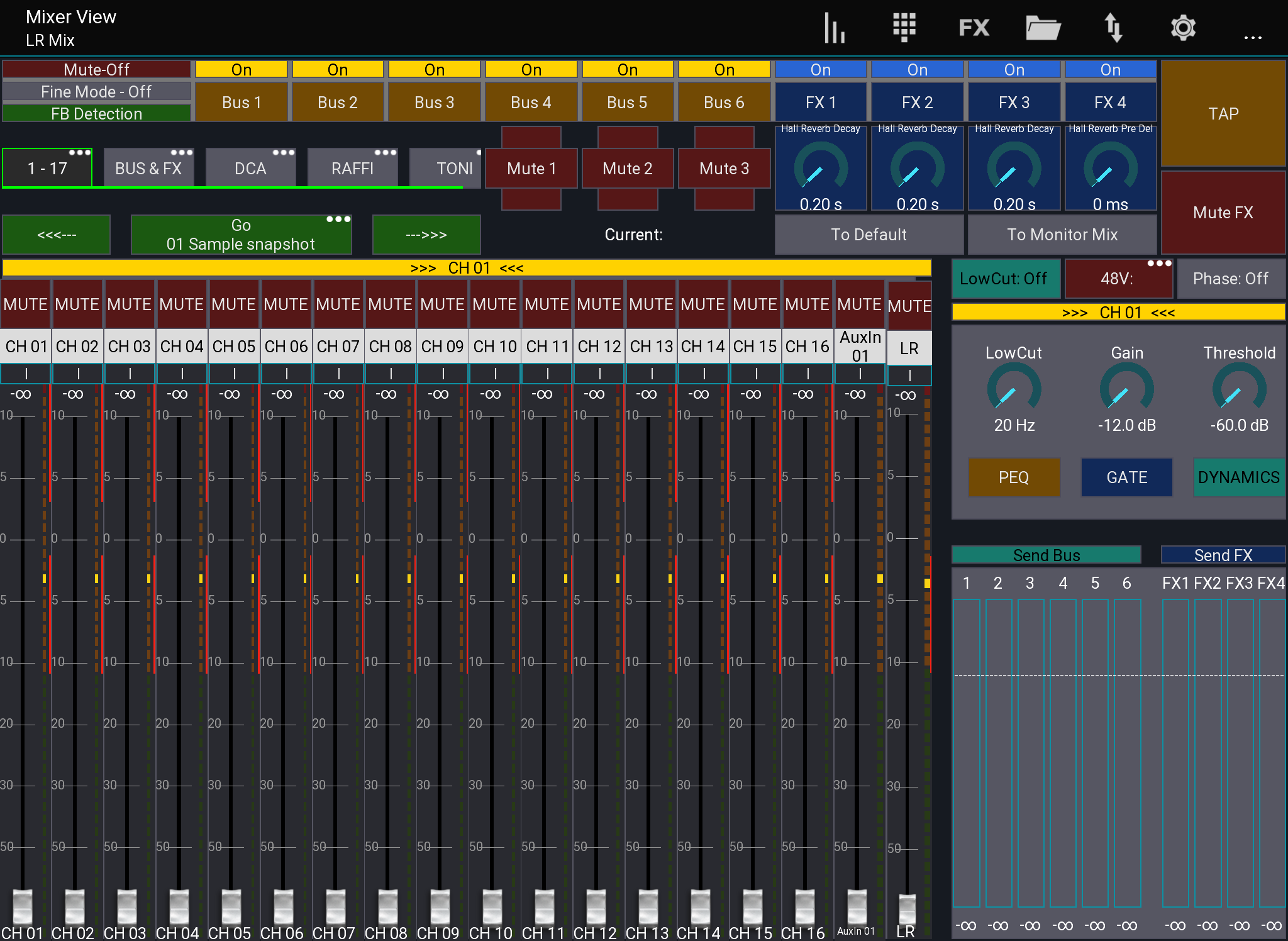Click the LR master fader handle

point(907,909)
